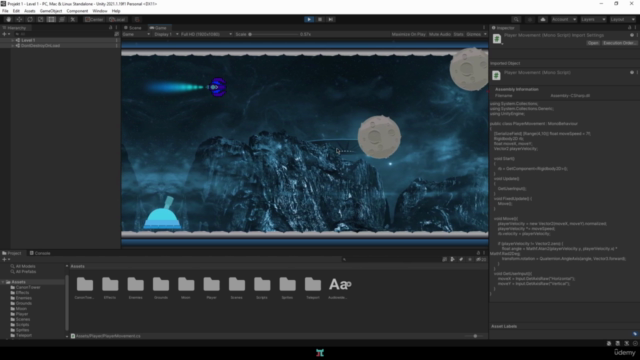640x360 pixels.
Task: Open the Account dropdown
Action: coord(564,19)
